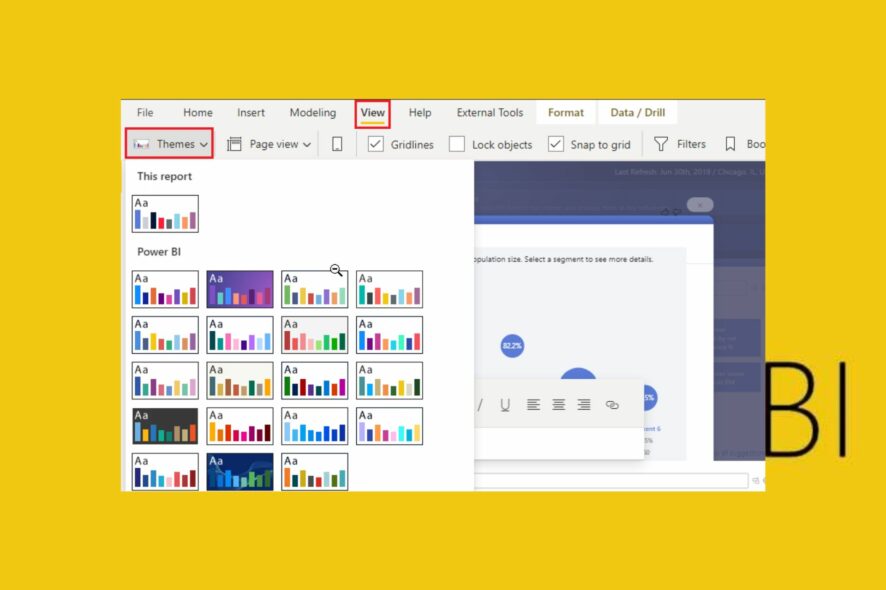Align text to the right
The image size is (886, 590).
tap(583, 404)
